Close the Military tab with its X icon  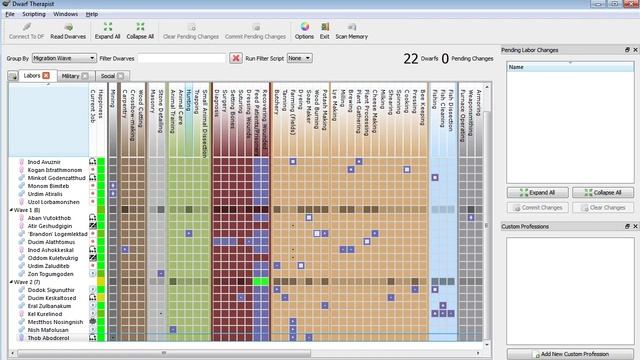85,76
